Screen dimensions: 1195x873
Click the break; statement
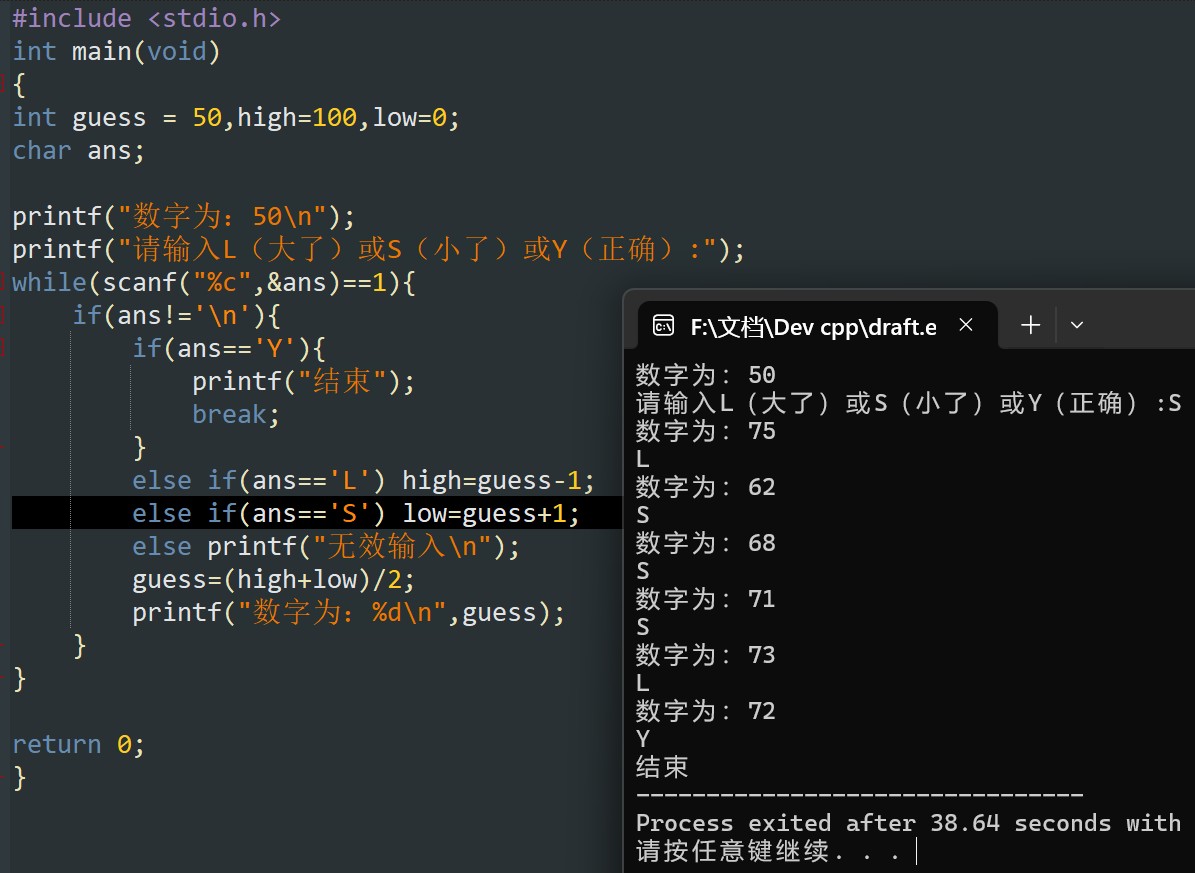coord(235,415)
